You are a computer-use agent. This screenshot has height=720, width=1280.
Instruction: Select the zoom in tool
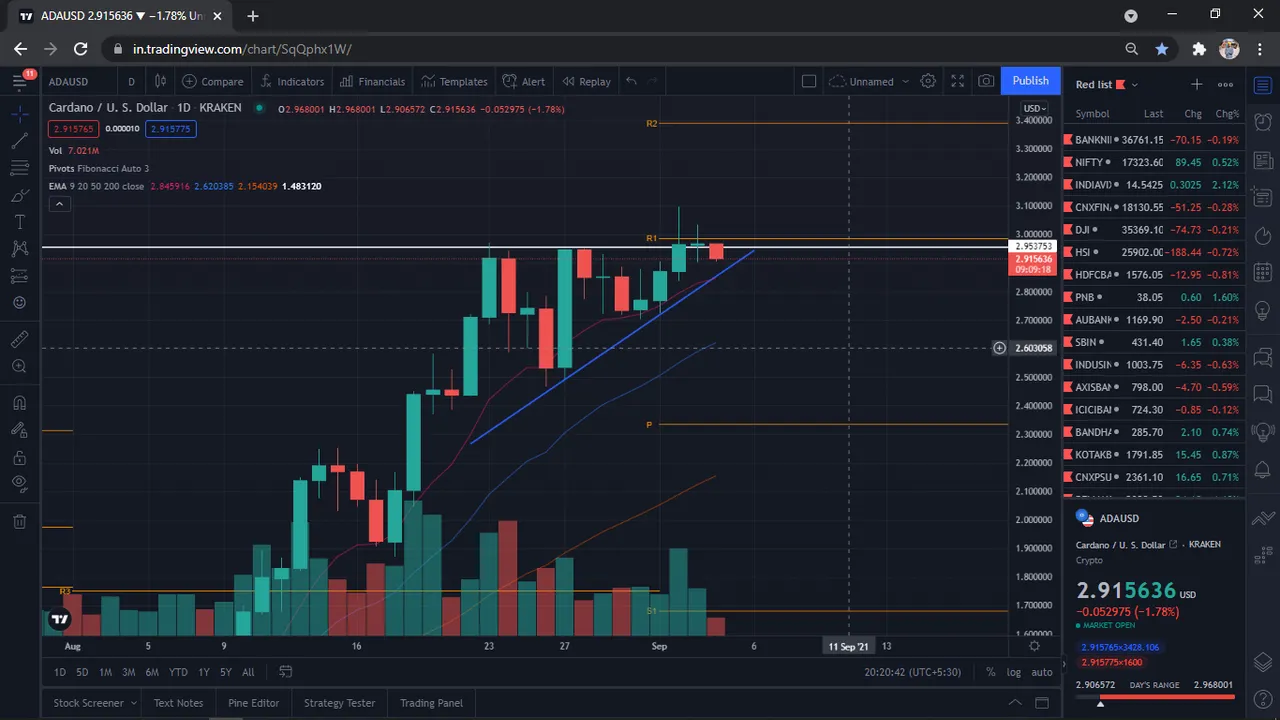point(19,367)
